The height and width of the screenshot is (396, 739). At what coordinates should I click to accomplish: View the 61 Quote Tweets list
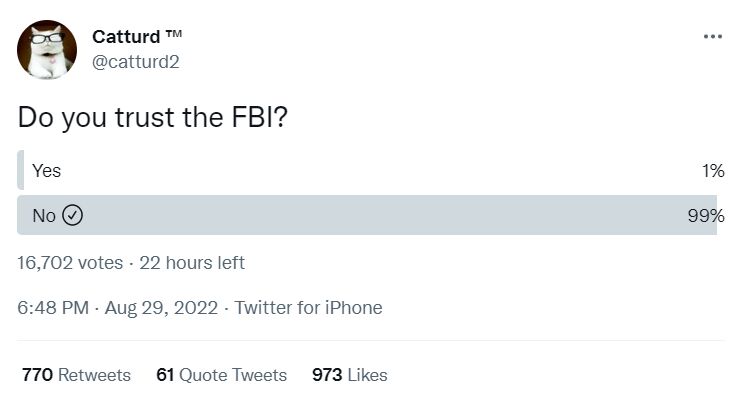click(222, 375)
